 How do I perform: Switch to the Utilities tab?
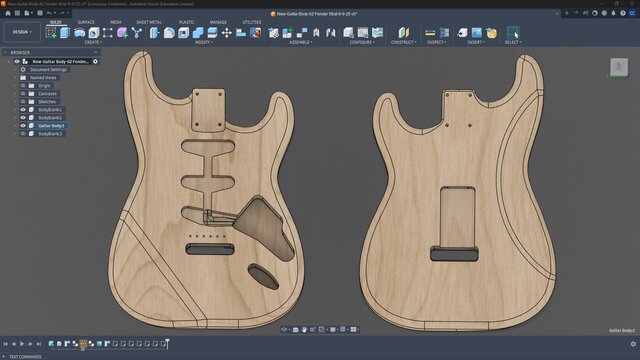[x=252, y=22]
